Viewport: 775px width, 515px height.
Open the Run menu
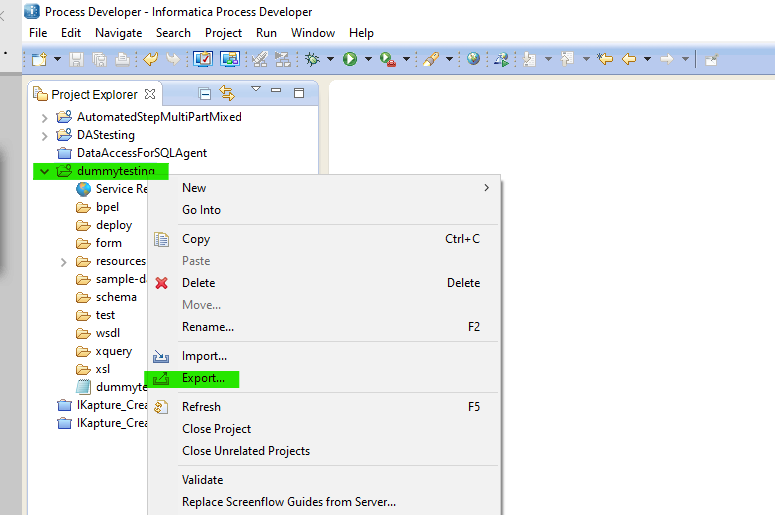266,33
